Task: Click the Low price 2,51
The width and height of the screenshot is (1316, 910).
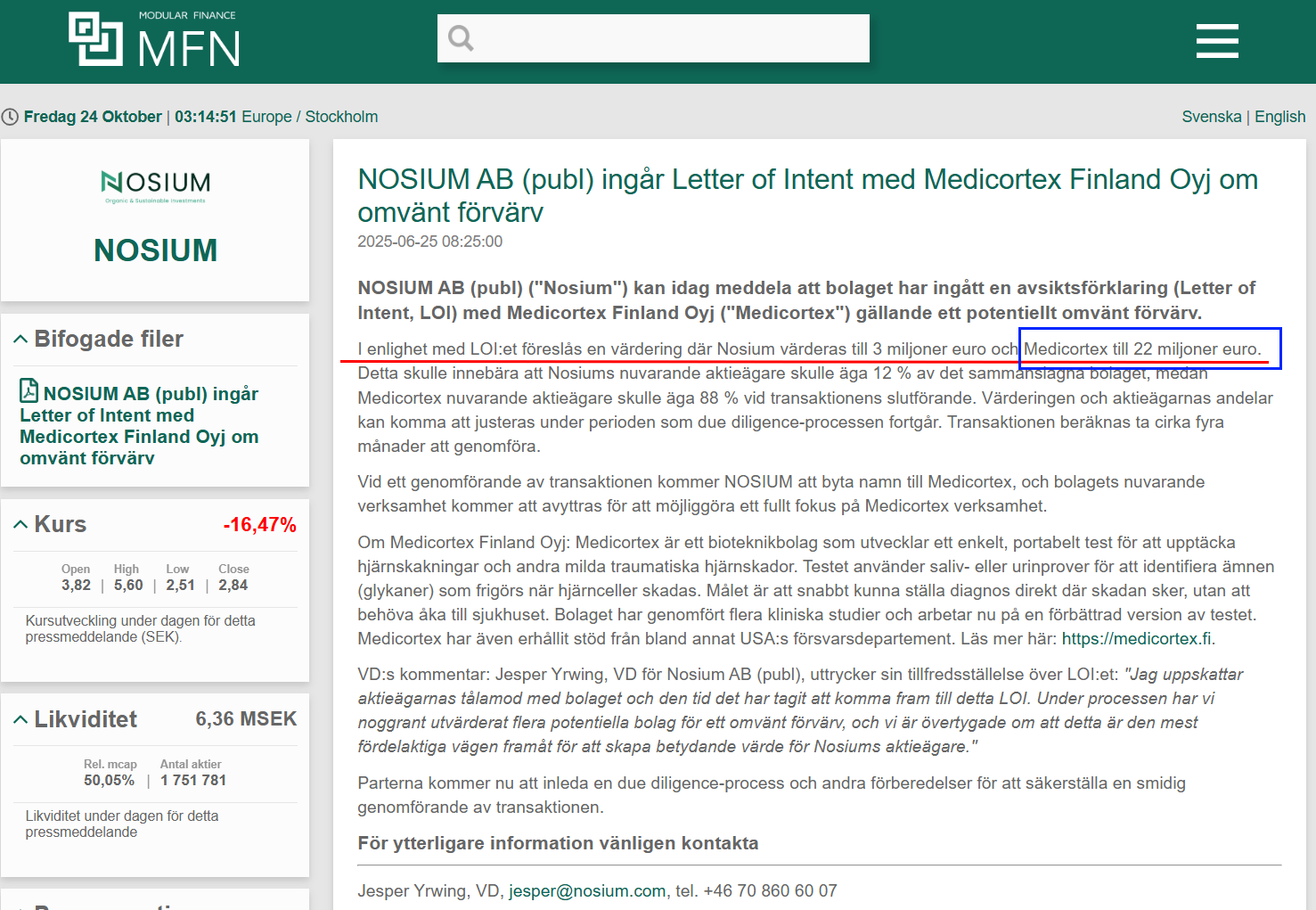Action: coord(180,585)
